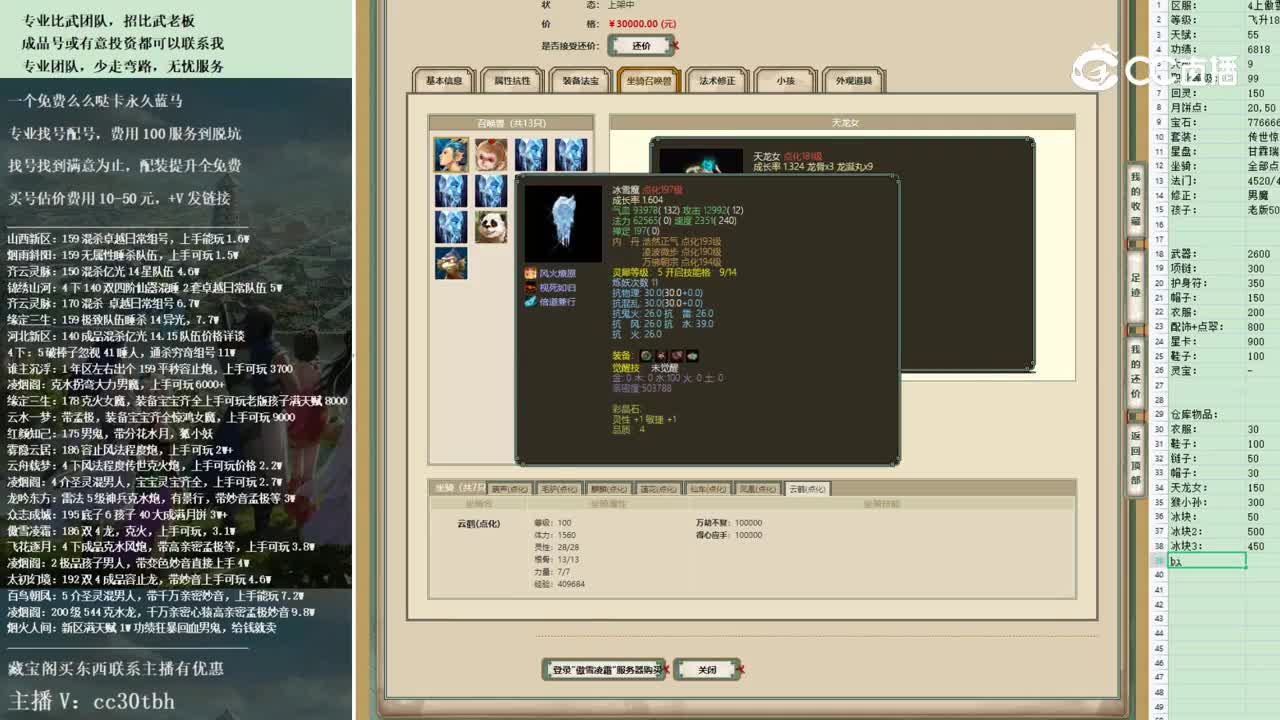
Task: Select the blue-haired character summon portrait
Action: point(451,154)
